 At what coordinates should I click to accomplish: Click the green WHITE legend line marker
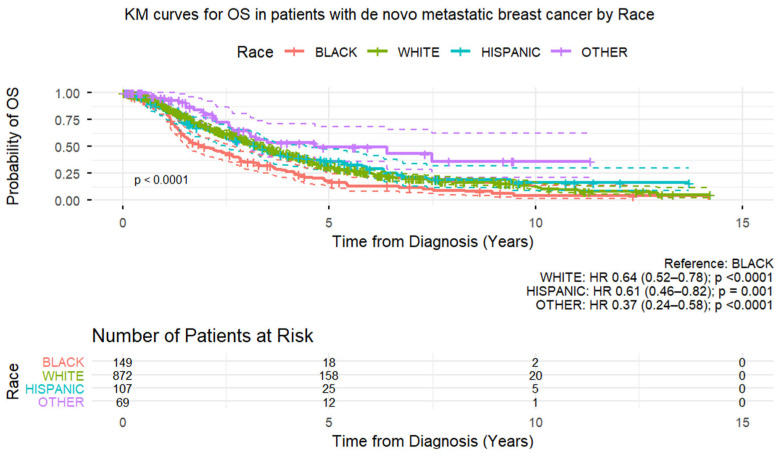pyautogui.click(x=377, y=52)
